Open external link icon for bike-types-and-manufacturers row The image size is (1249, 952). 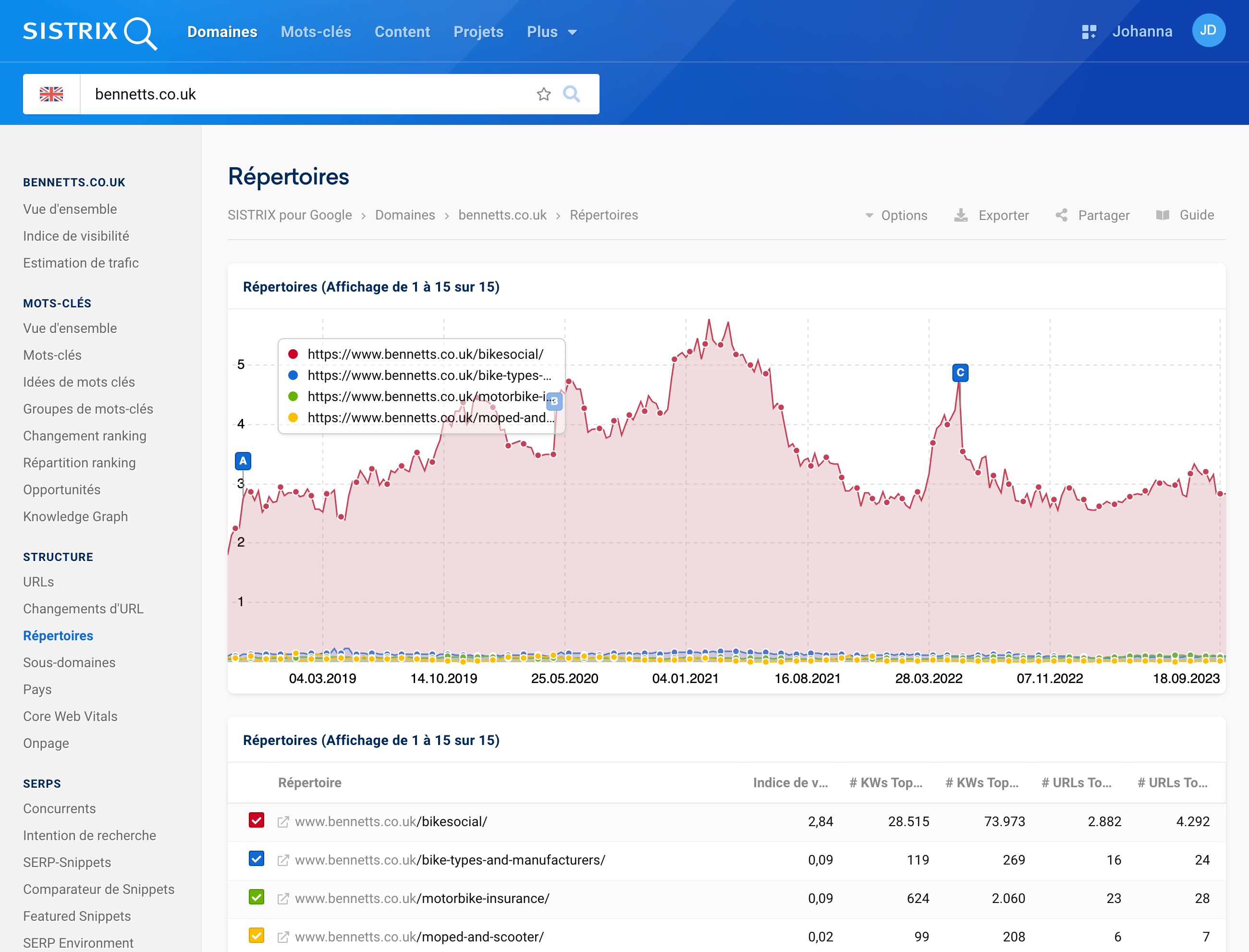click(283, 860)
